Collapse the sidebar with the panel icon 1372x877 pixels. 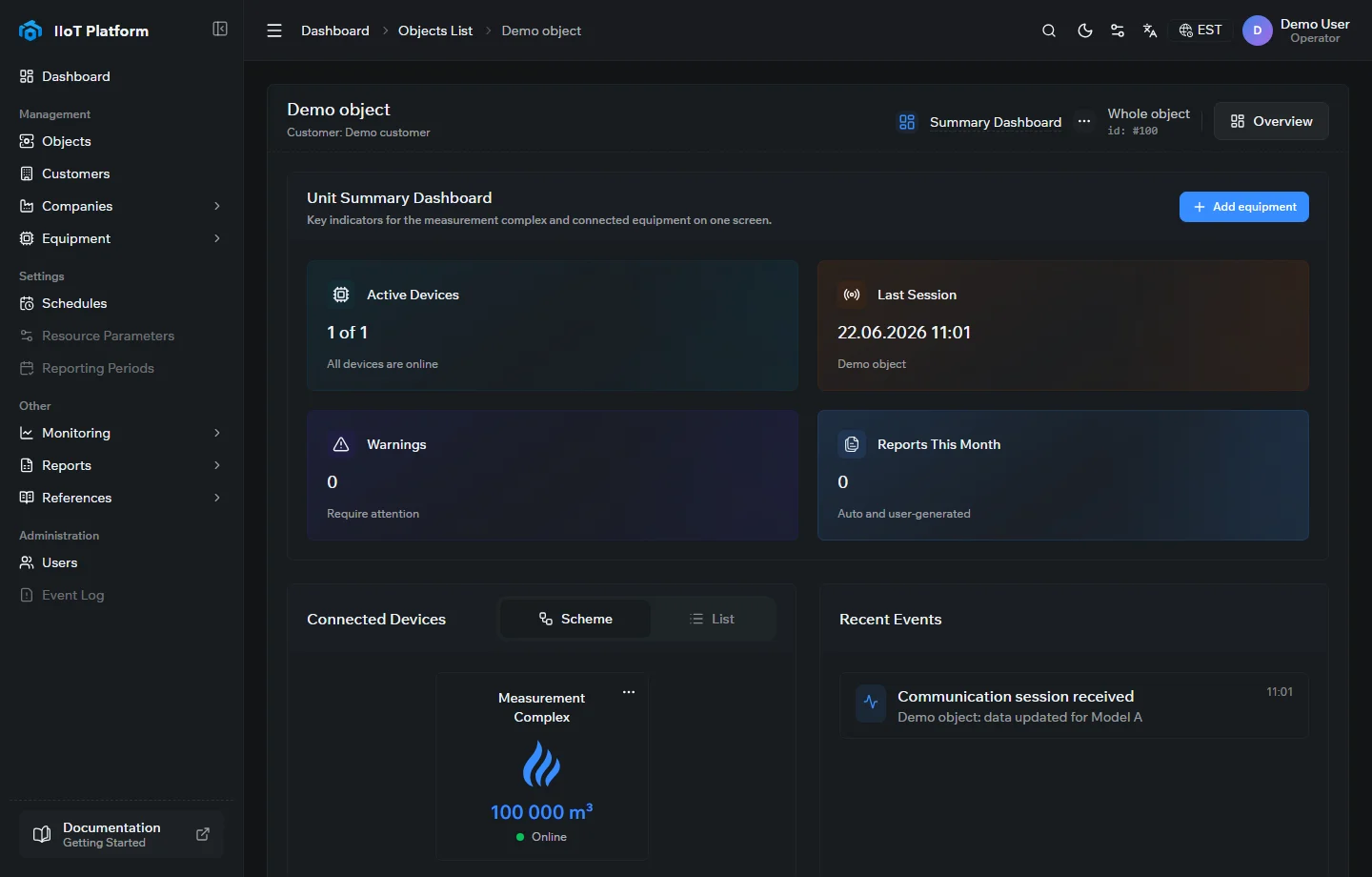click(220, 29)
